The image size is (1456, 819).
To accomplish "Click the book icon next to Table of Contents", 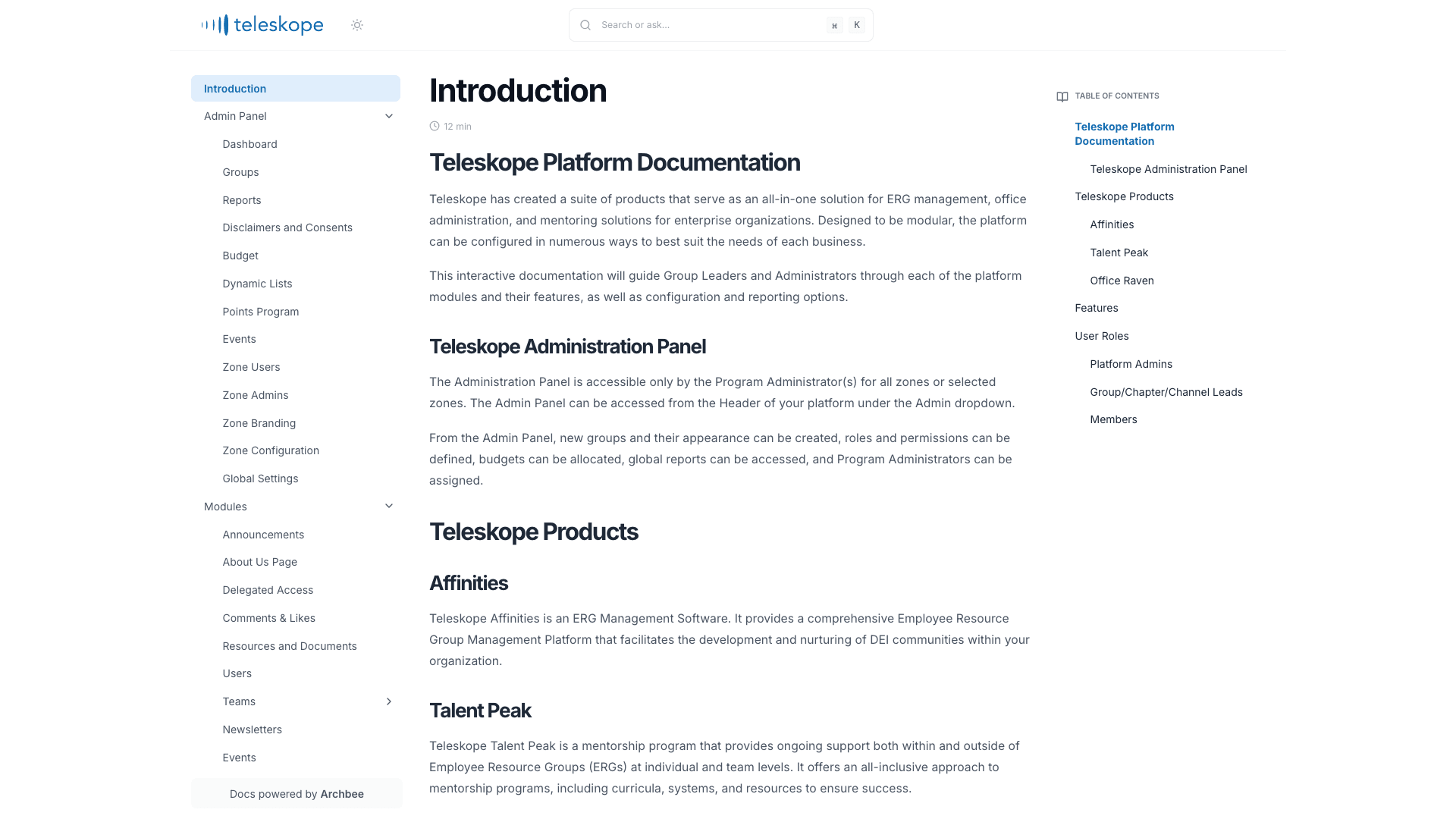I will pyautogui.click(x=1062, y=96).
